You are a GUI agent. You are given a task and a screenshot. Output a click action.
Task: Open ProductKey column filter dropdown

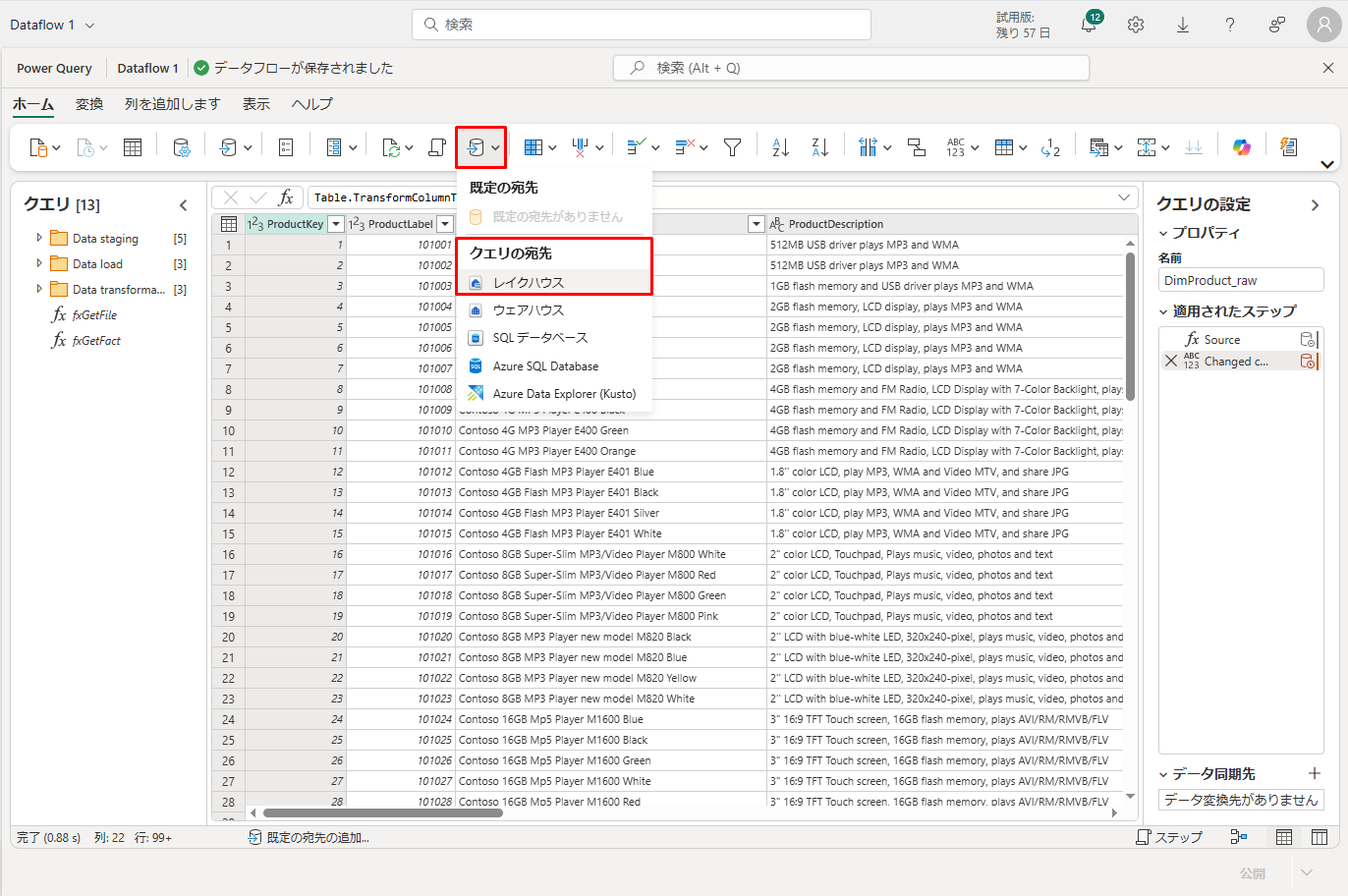[x=336, y=224]
